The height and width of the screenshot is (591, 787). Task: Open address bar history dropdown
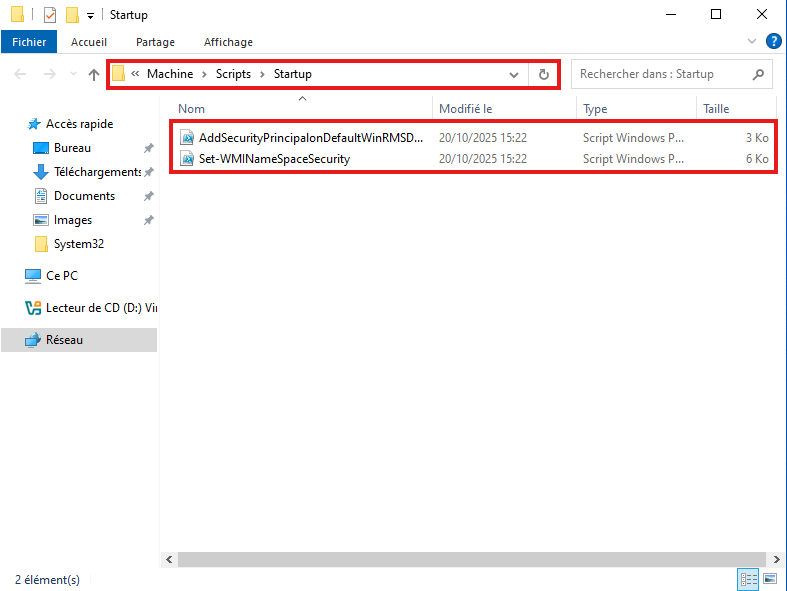point(514,74)
